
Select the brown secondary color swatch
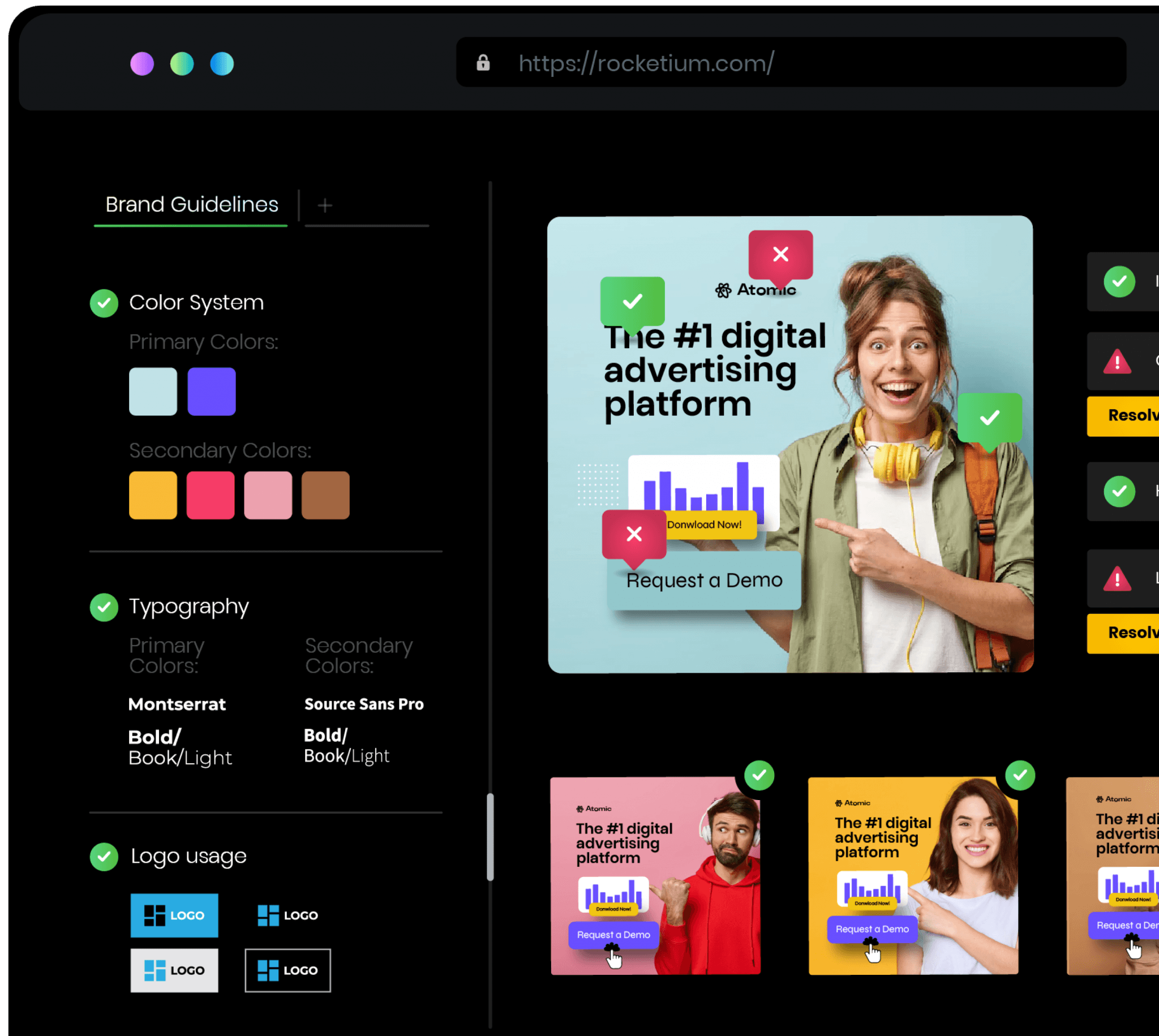pyautogui.click(x=325, y=495)
